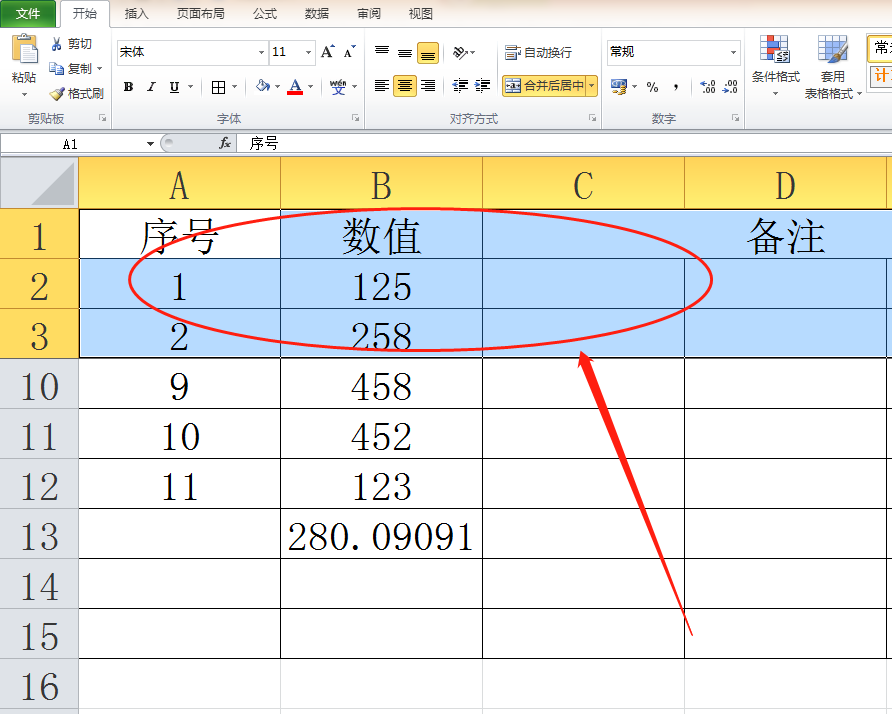Screen dimensions: 892x714
Task: Apply Percent style in the 数字 group
Action: click(x=652, y=88)
